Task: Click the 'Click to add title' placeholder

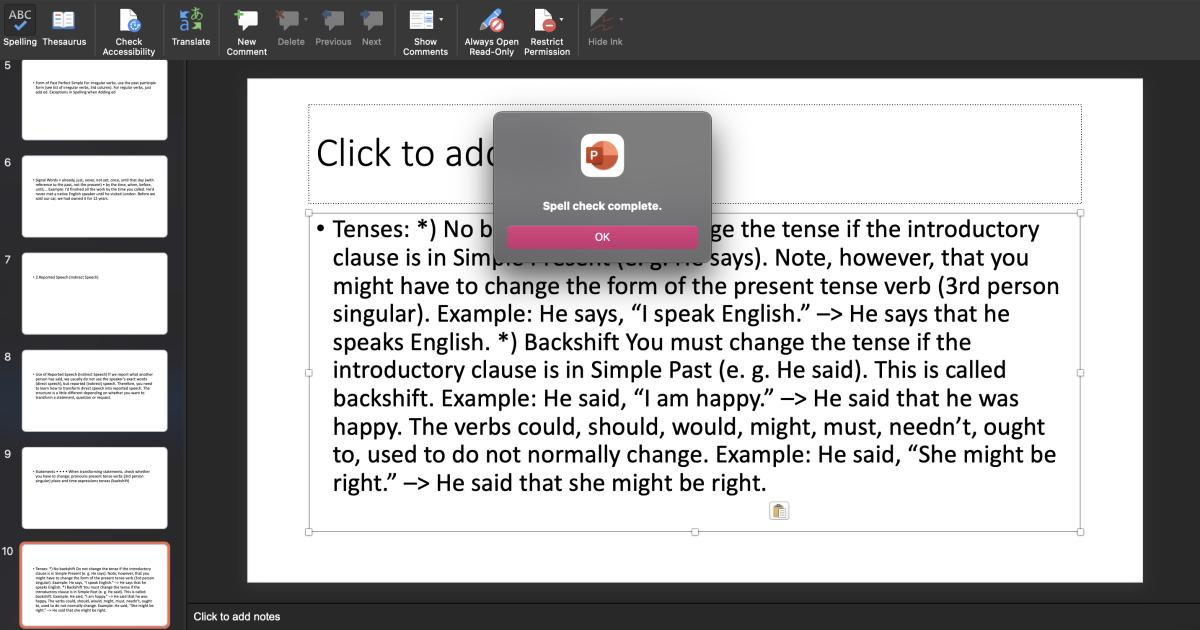Action: [x=400, y=153]
